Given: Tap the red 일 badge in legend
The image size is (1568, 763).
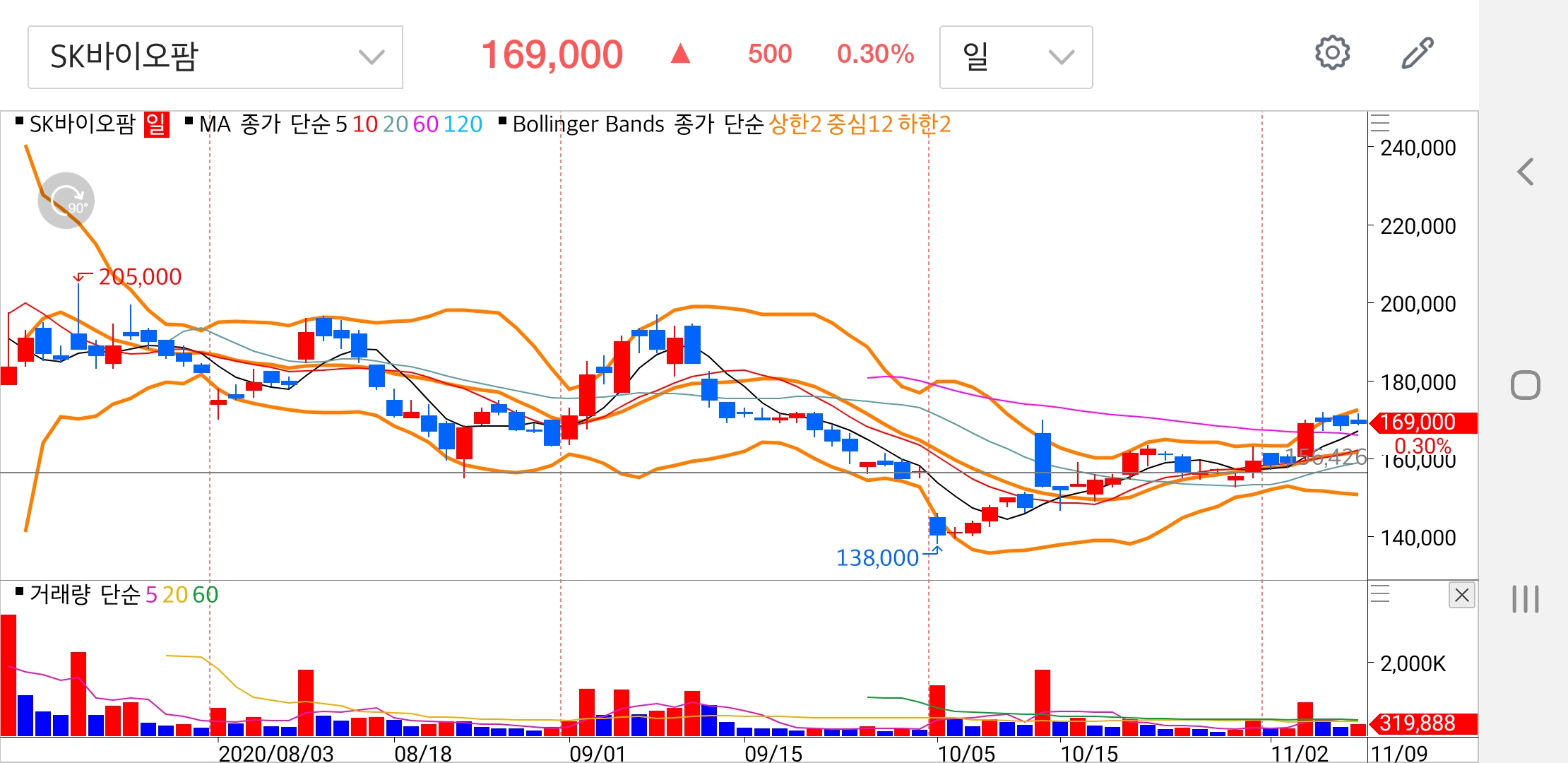Looking at the screenshot, I should (x=156, y=124).
